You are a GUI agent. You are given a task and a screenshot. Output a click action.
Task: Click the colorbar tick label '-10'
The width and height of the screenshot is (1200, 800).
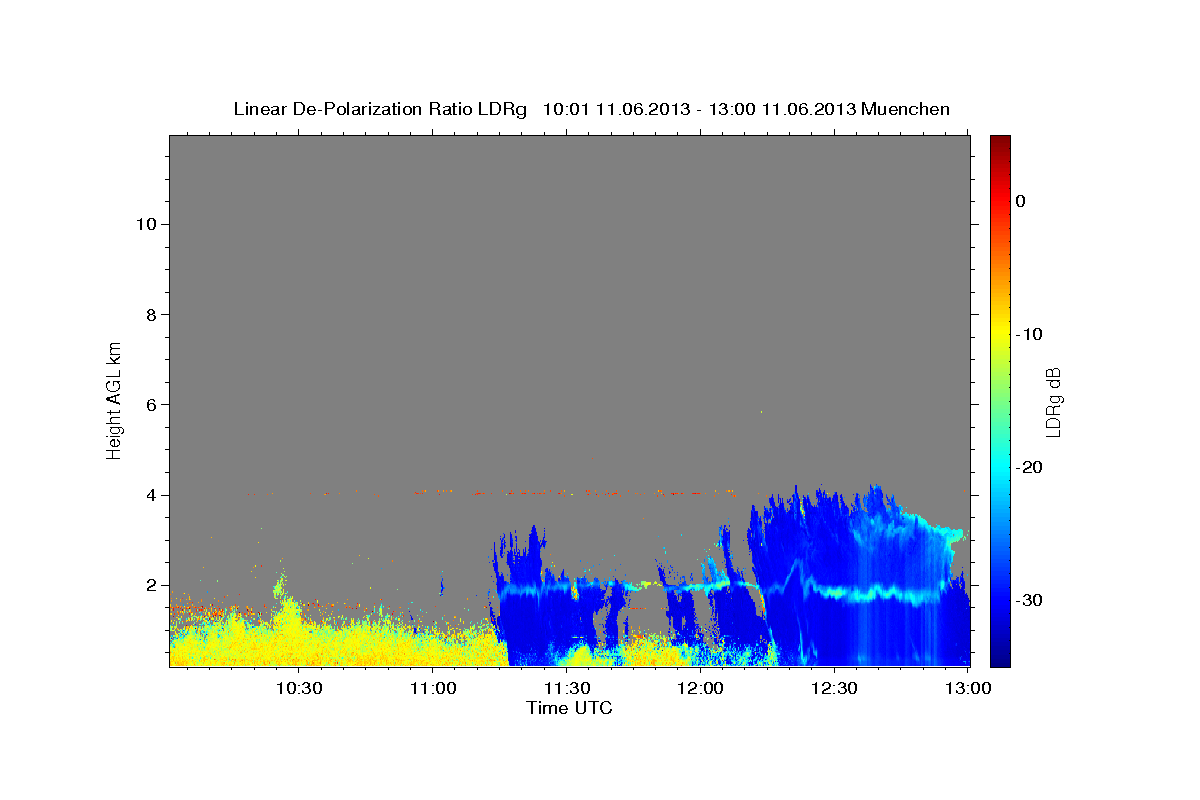point(1029,334)
